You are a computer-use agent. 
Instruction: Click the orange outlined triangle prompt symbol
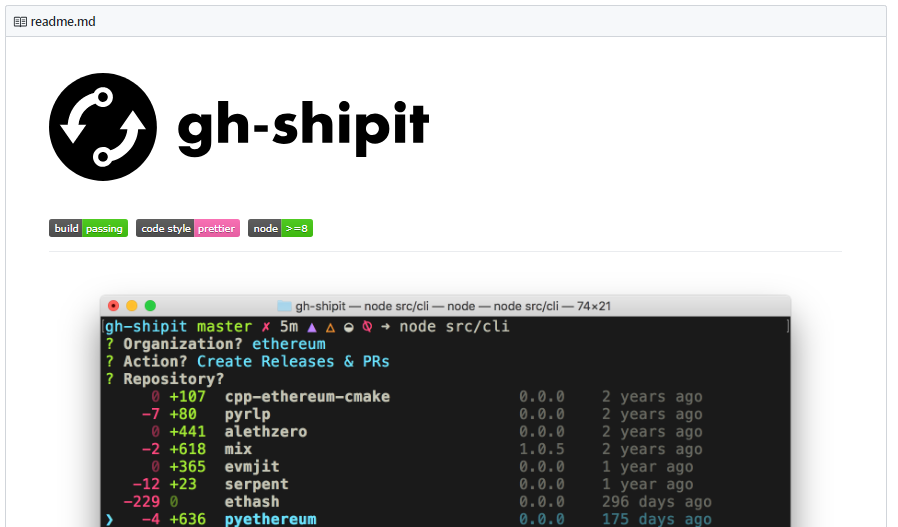pos(330,327)
